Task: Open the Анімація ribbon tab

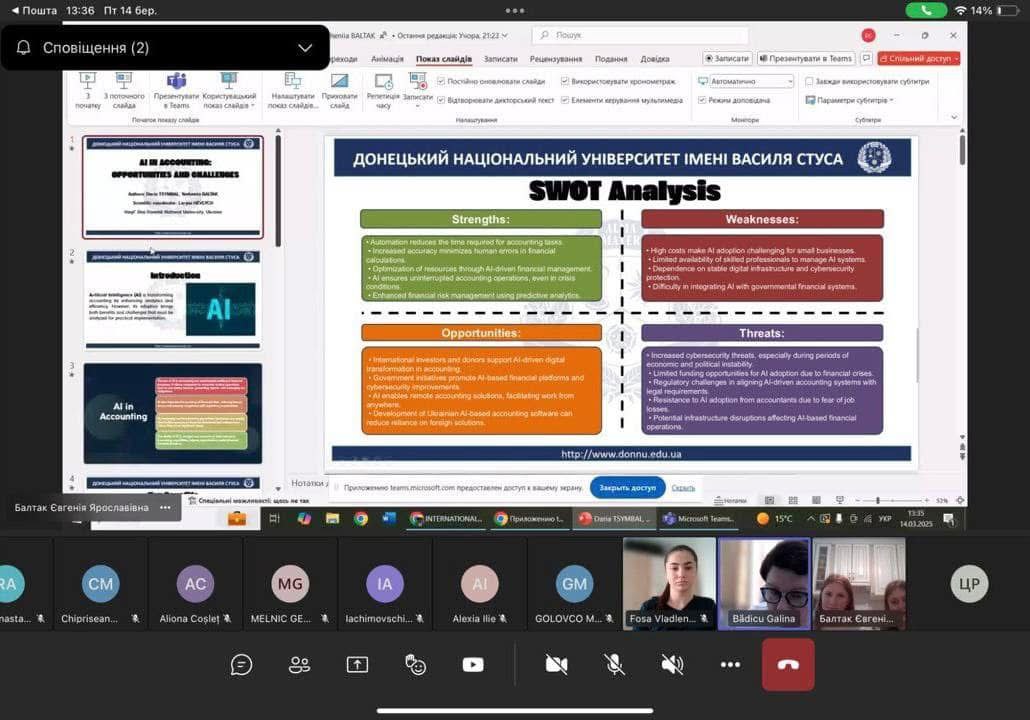Action: pyautogui.click(x=387, y=58)
